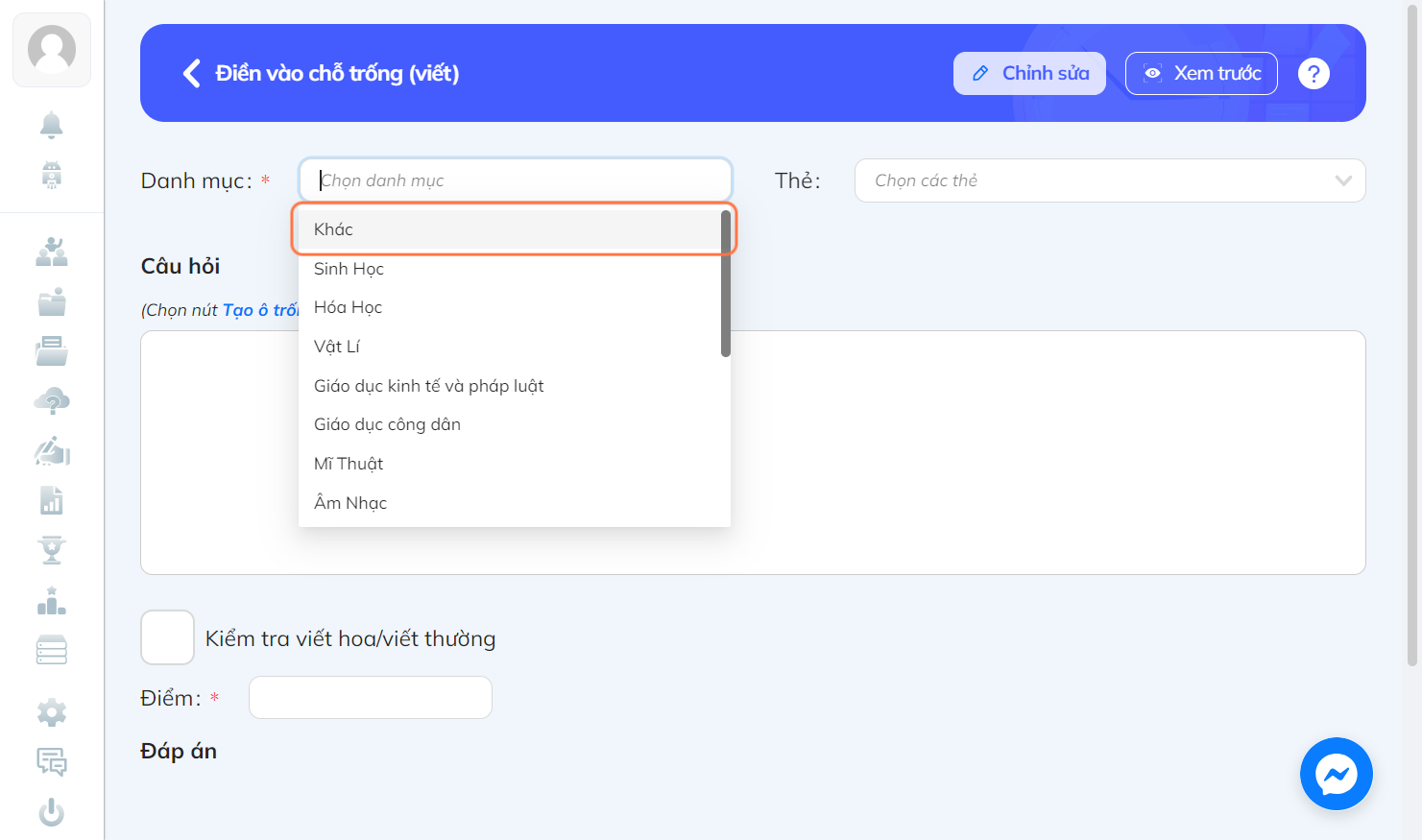This screenshot has height=840, width=1422.
Task: Click the Tạo ô trống link text
Action: [x=260, y=310]
